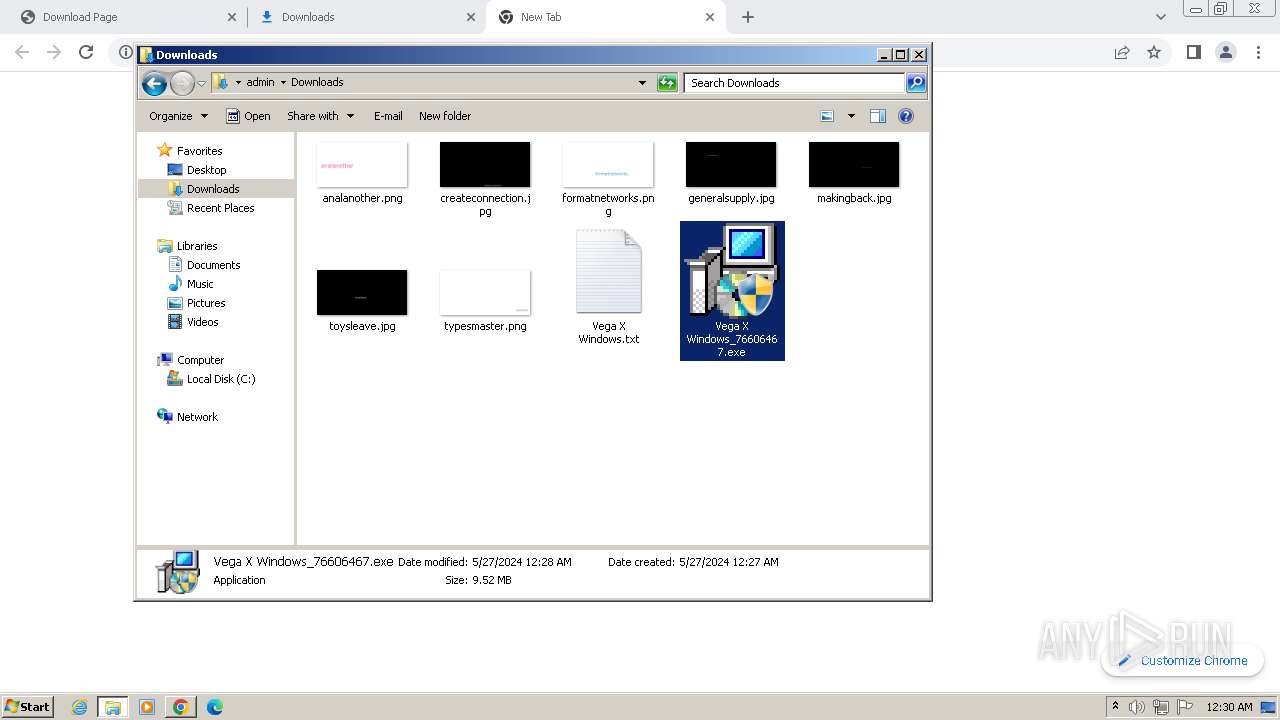Launch Internet Explorer from taskbar

point(79,707)
